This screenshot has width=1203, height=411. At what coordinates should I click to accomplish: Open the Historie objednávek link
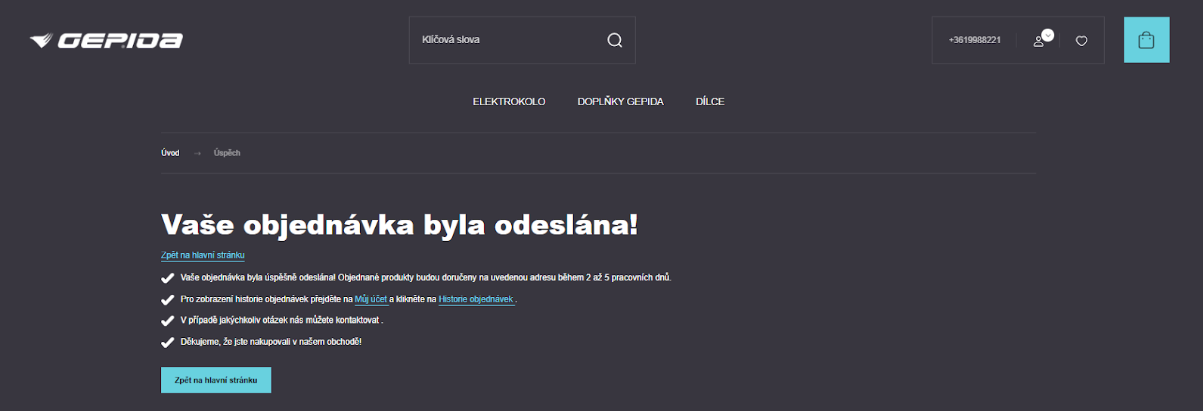476,299
